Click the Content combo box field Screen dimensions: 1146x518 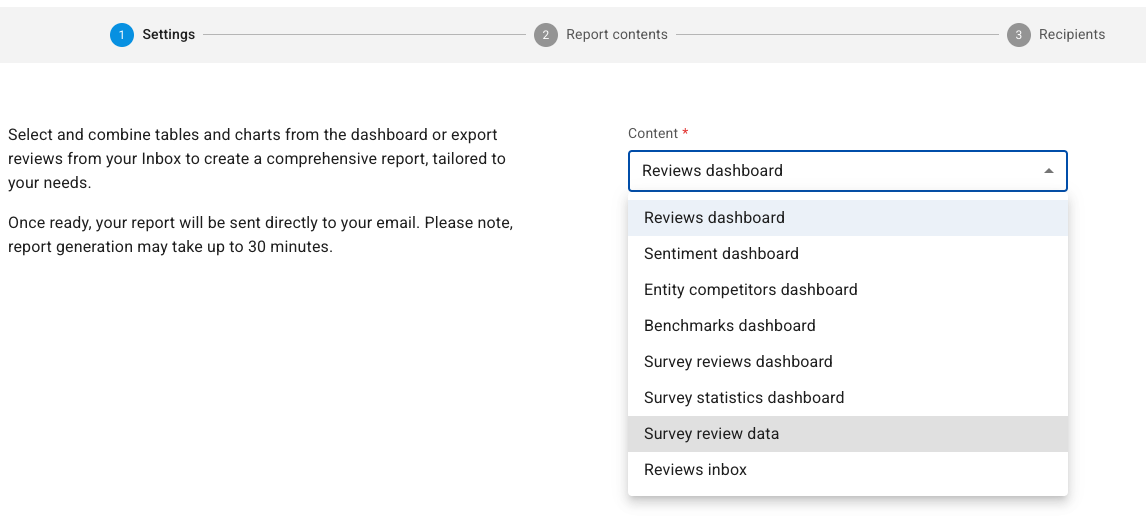coord(848,171)
